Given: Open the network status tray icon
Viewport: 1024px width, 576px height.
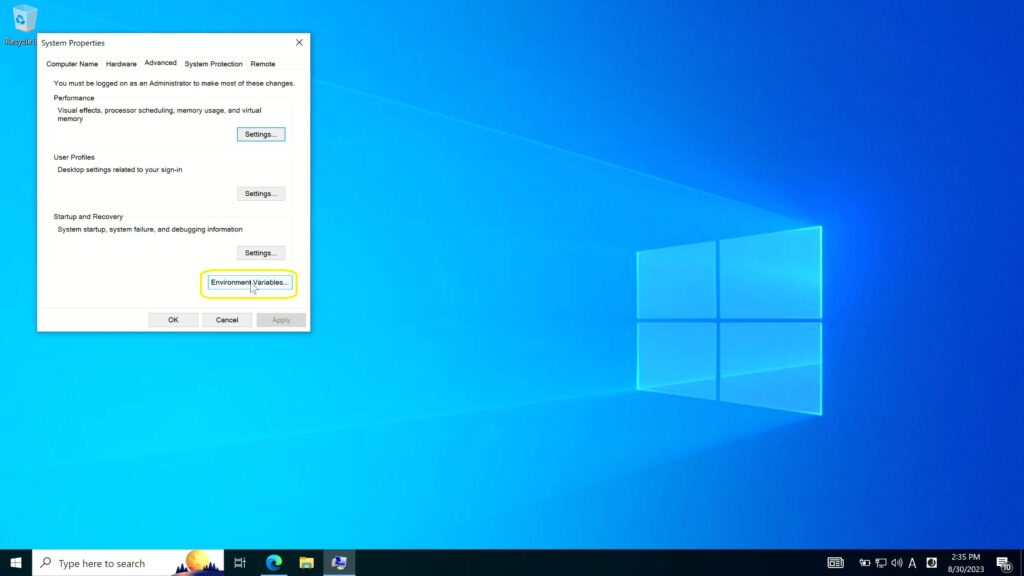Looking at the screenshot, I should (x=881, y=563).
